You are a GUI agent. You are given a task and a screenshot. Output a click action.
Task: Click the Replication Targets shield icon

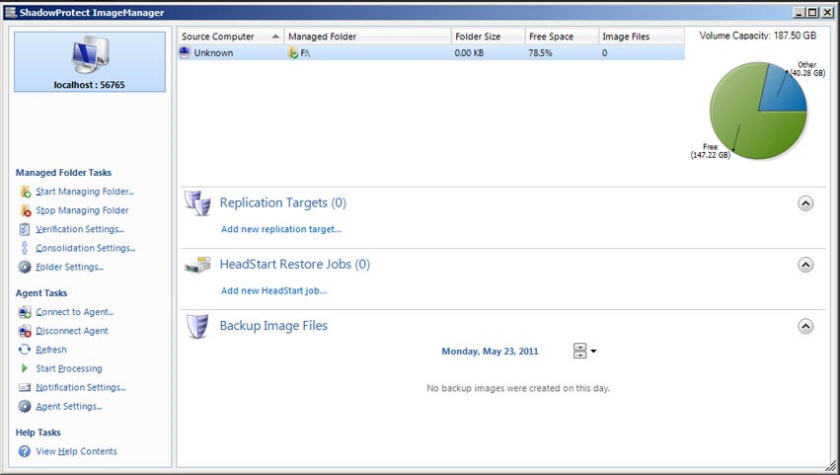click(198, 203)
